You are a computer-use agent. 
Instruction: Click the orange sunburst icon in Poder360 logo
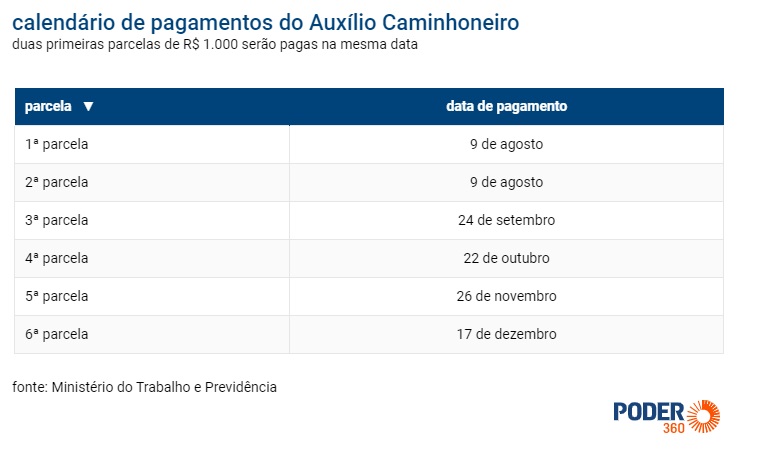coord(704,415)
